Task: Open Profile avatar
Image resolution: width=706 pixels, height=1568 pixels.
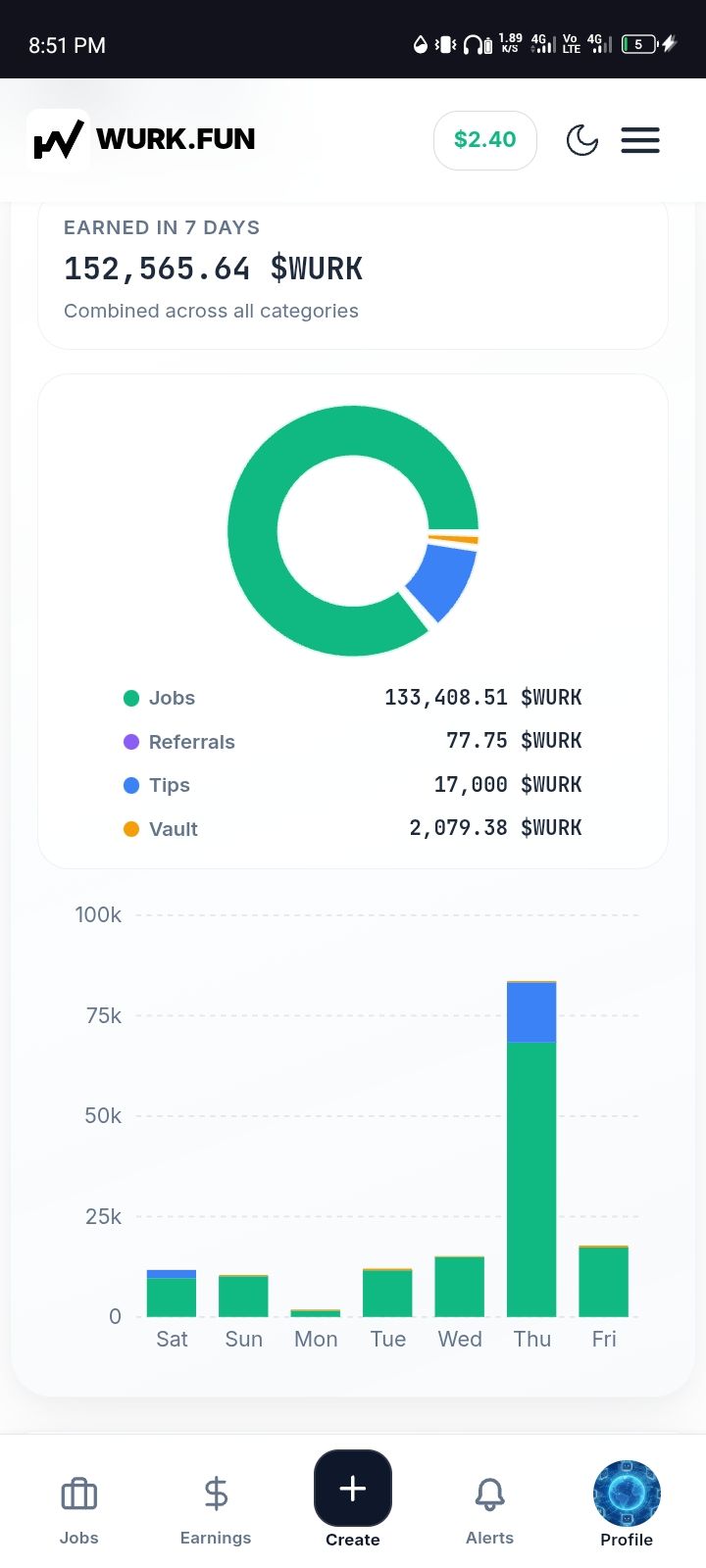Action: [x=627, y=1494]
